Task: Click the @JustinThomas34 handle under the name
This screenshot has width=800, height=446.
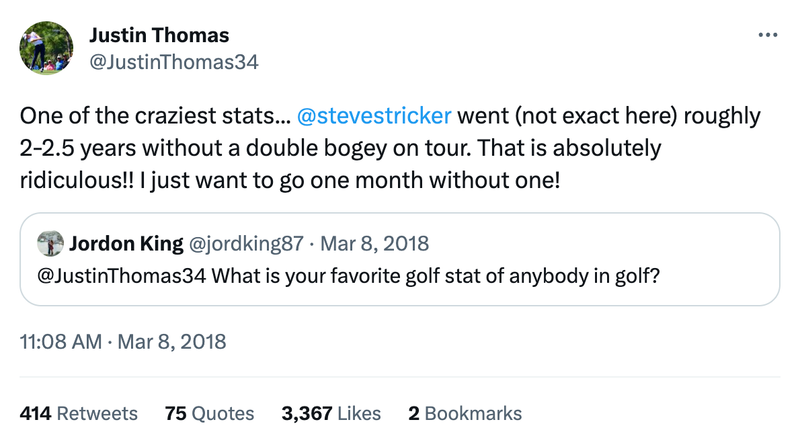Action: pos(174,61)
